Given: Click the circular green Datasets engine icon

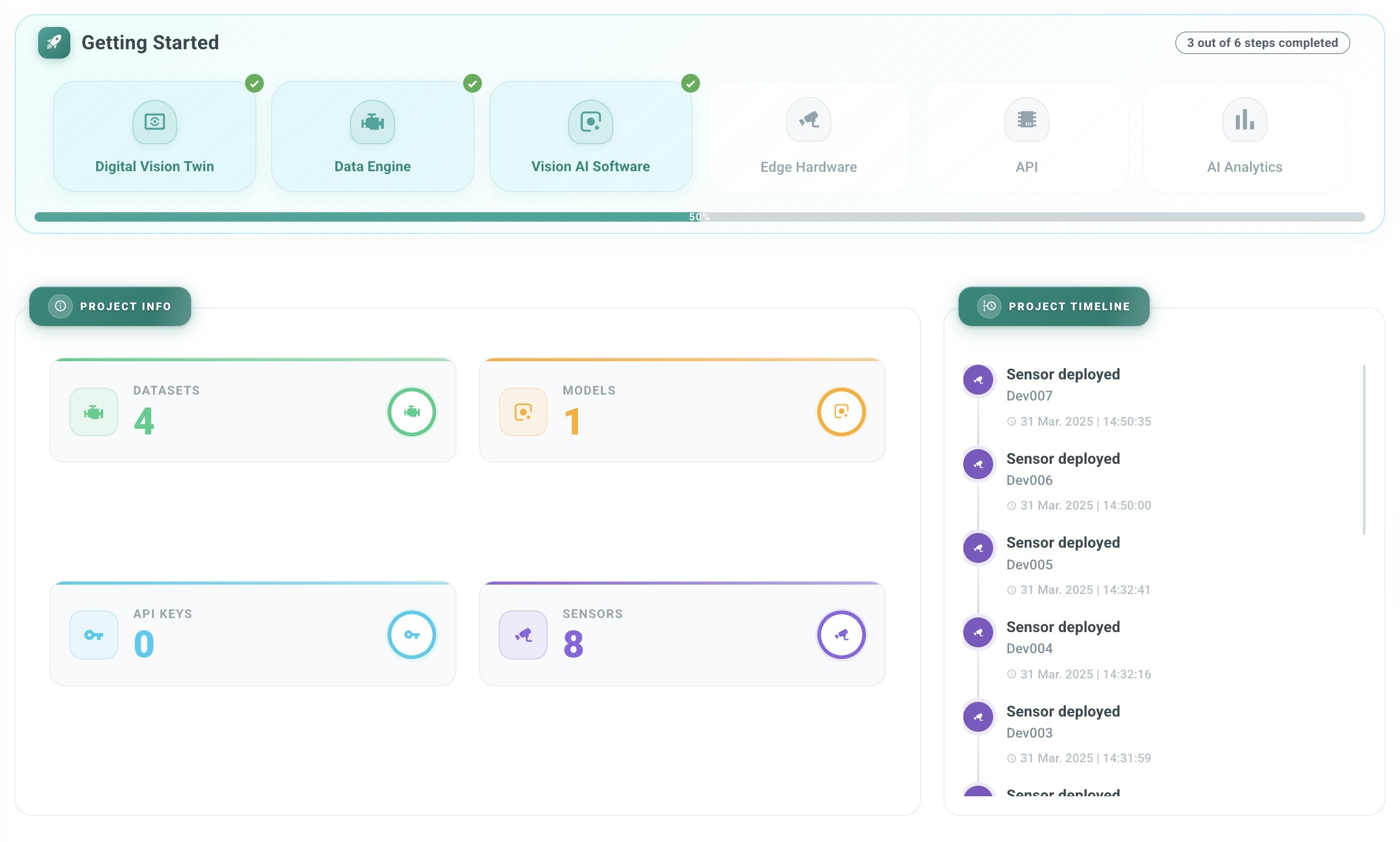Looking at the screenshot, I should [x=412, y=412].
